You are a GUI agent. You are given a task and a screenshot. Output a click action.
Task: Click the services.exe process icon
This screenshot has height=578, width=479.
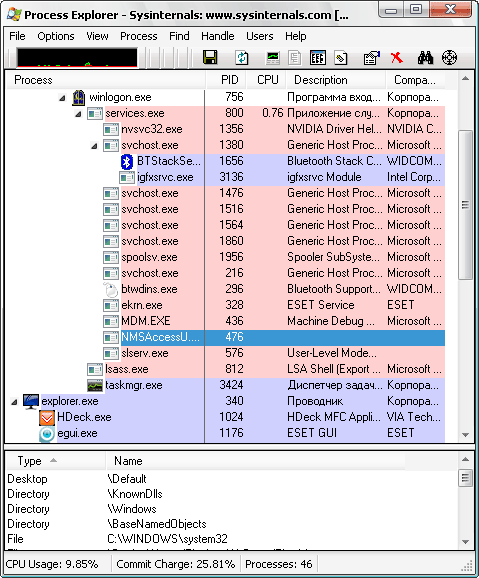point(95,113)
